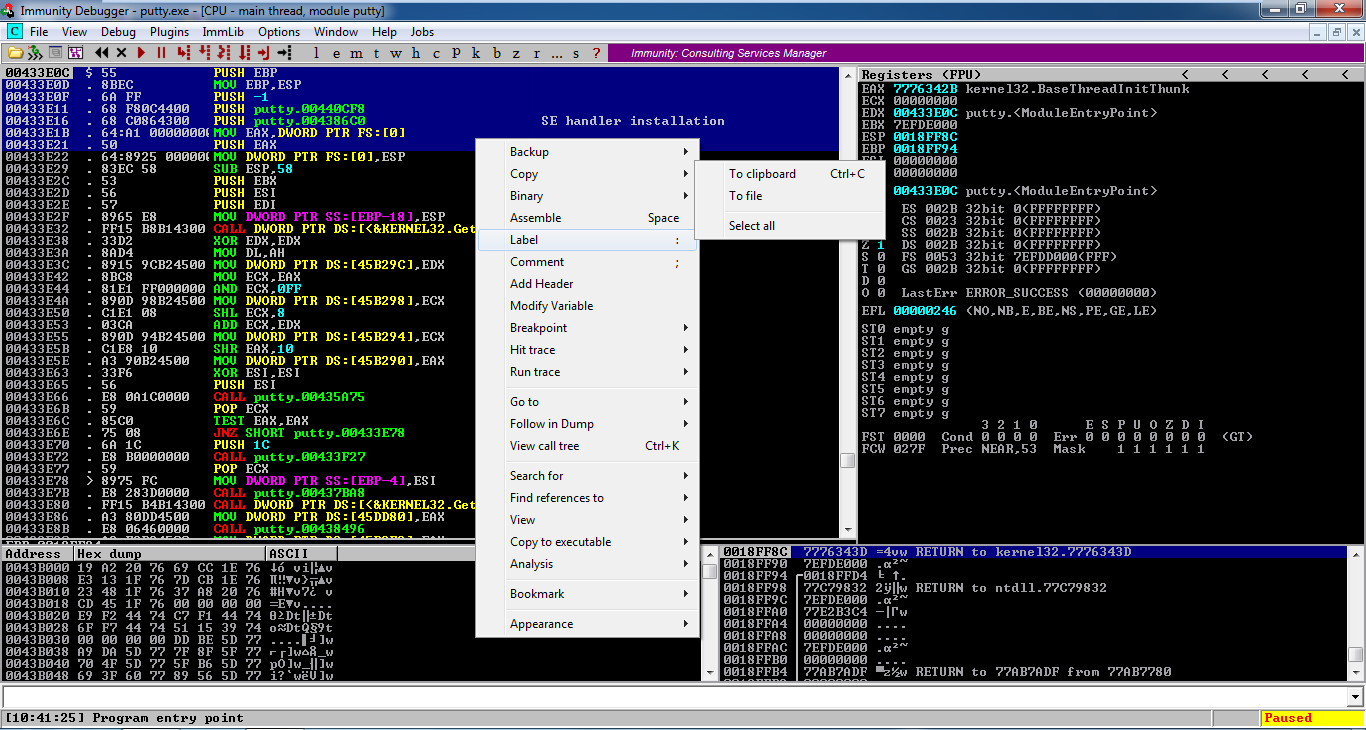This screenshot has width=1366, height=730.
Task: Click the Registers (FPU) header bar
Action: (1110, 75)
